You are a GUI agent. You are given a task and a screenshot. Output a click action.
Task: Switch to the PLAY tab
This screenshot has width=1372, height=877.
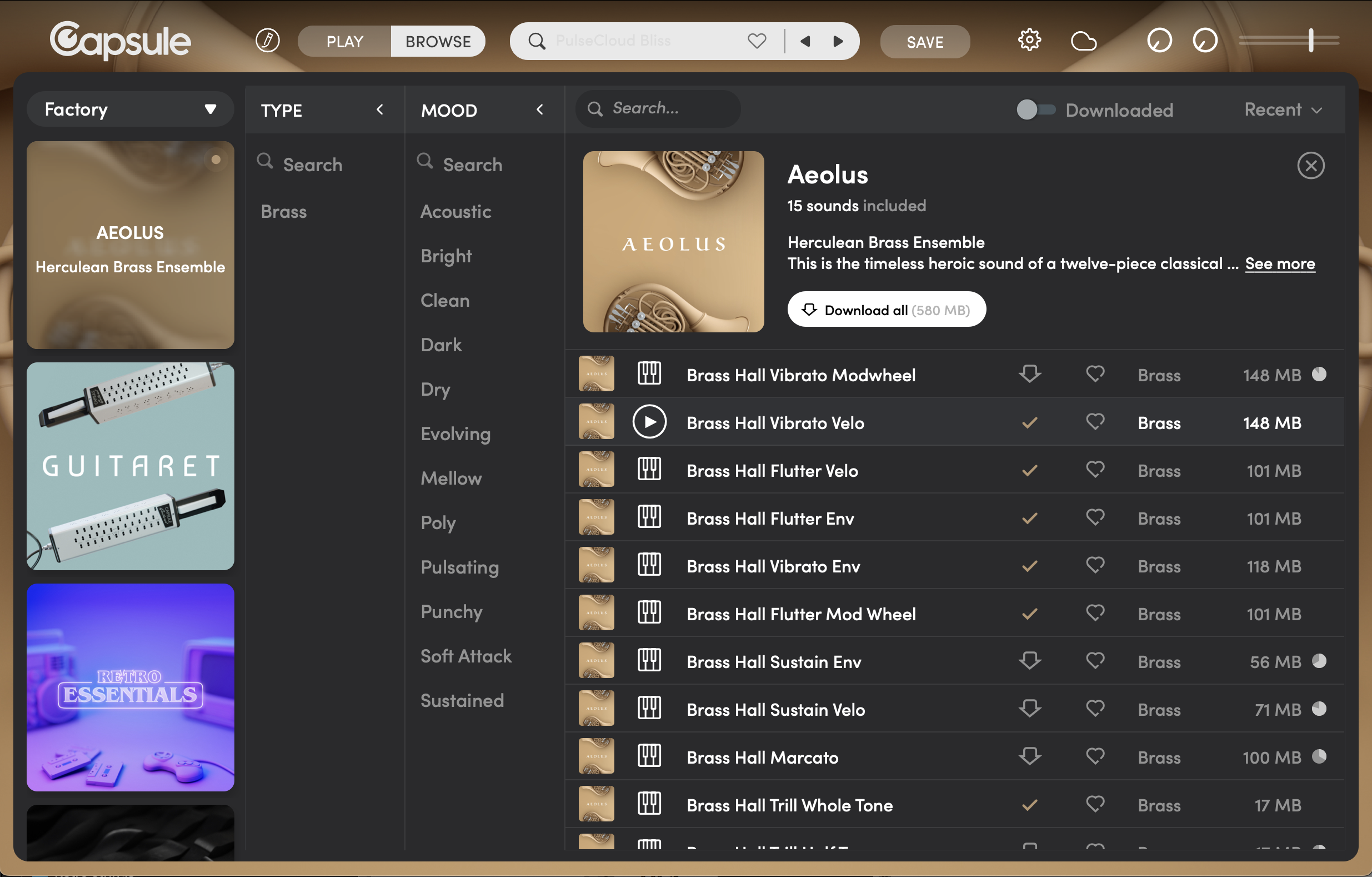click(344, 41)
